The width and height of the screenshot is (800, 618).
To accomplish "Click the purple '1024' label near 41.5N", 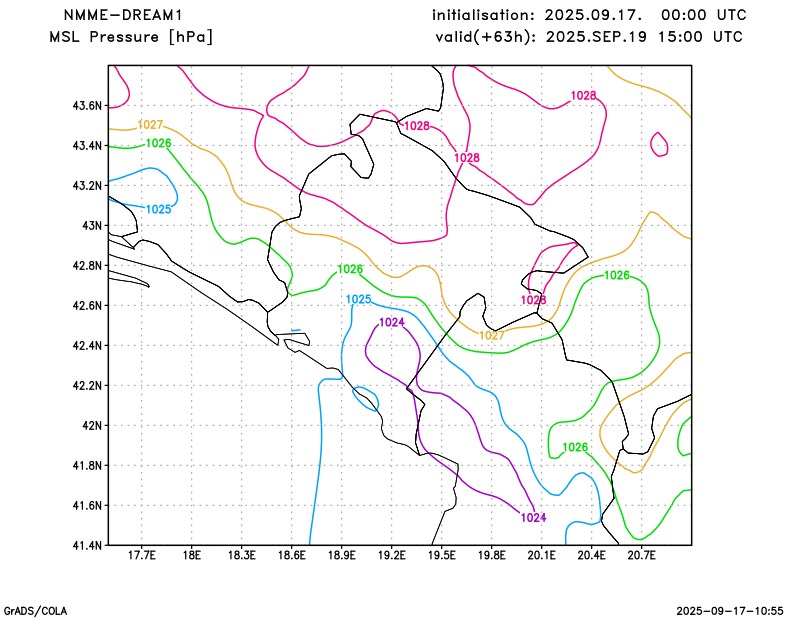I will point(534,517).
